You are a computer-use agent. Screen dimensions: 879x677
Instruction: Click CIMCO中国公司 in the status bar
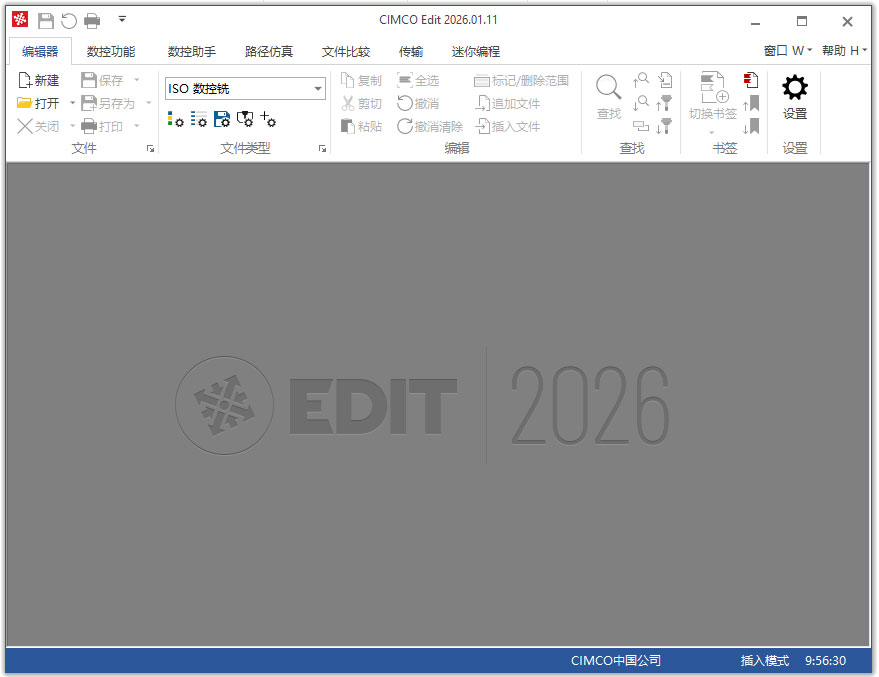coord(616,661)
